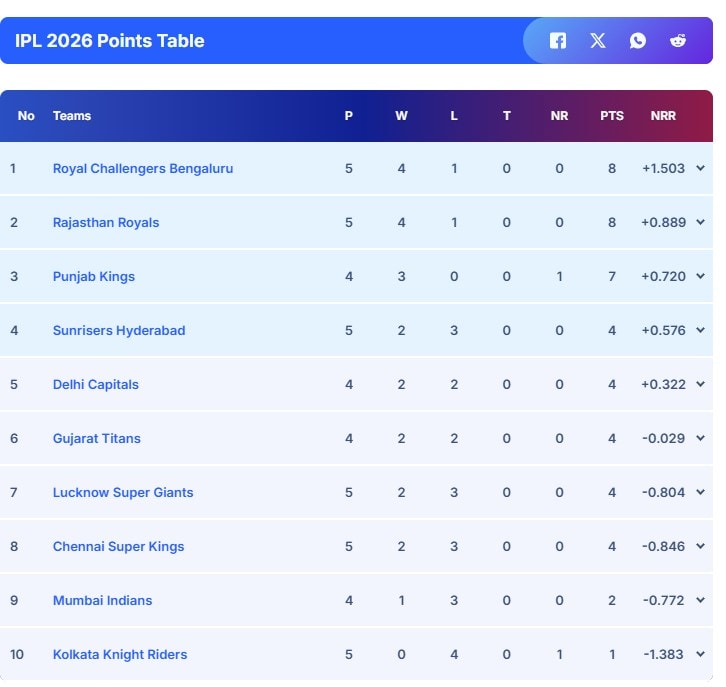The width and height of the screenshot is (726, 687).
Task: Share the points table on Facebook
Action: pos(558,41)
